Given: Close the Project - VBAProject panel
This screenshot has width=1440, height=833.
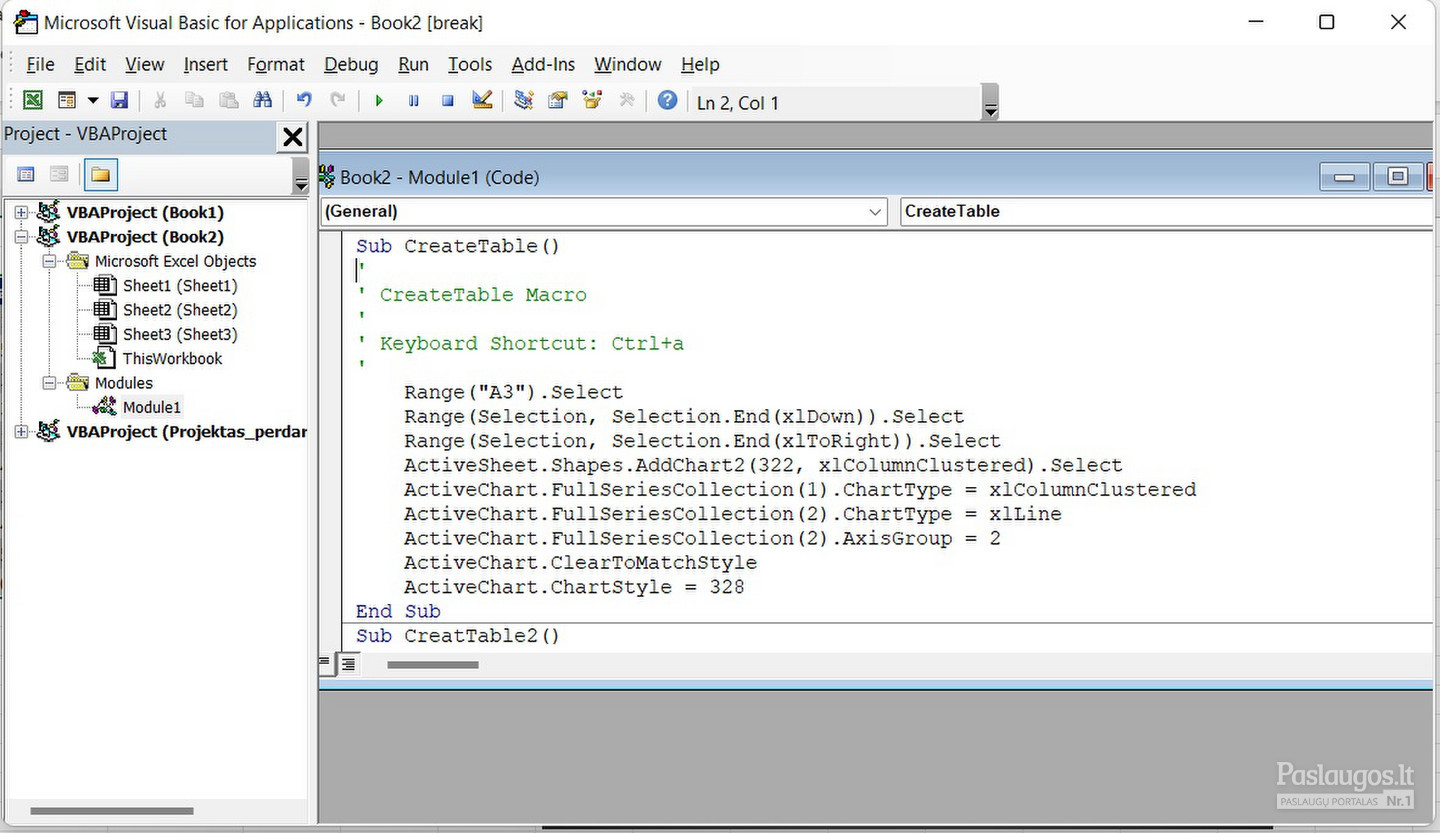Looking at the screenshot, I should pyautogui.click(x=292, y=137).
